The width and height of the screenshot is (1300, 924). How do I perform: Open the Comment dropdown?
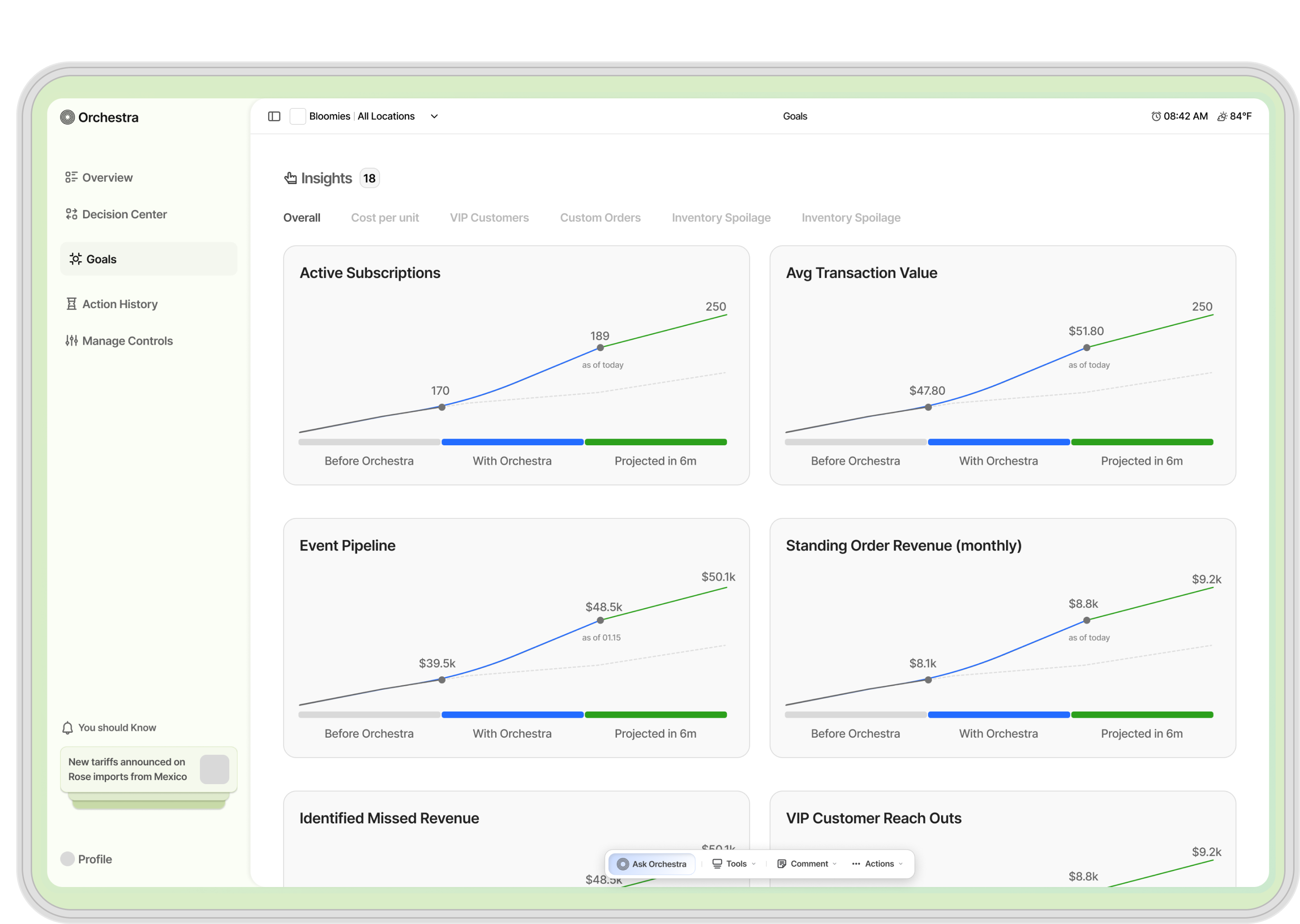point(807,864)
